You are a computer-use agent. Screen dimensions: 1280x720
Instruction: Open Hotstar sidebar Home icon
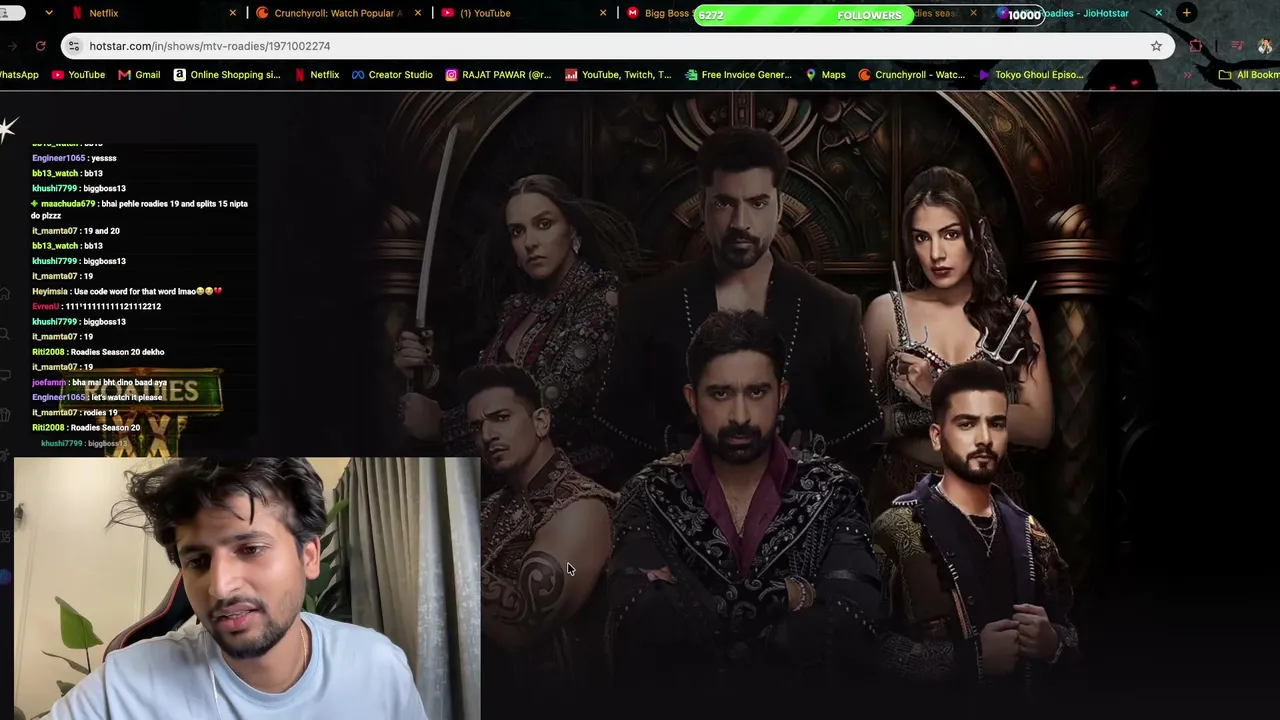[5, 293]
